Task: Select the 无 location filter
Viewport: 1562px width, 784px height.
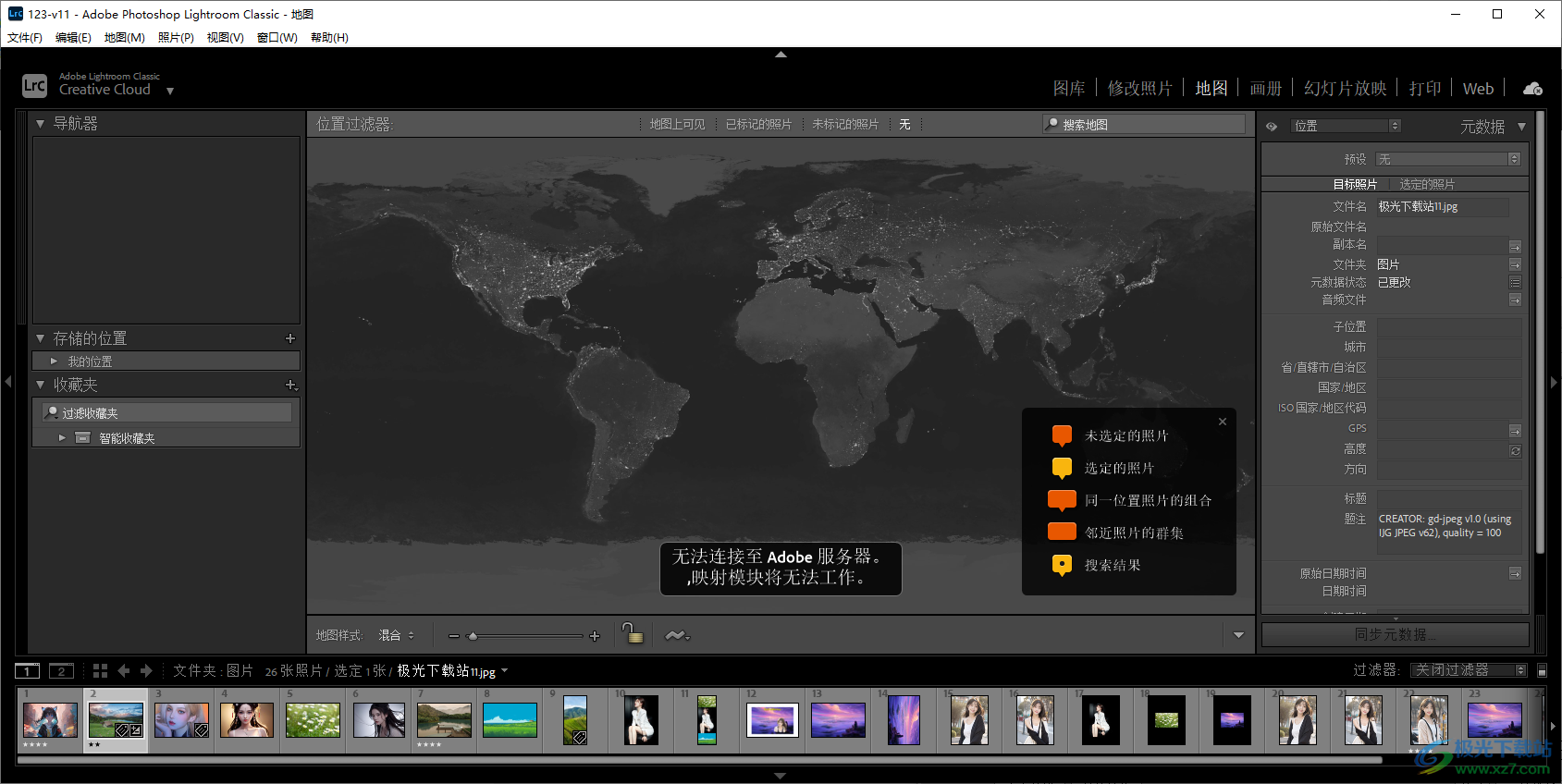Action: click(904, 124)
